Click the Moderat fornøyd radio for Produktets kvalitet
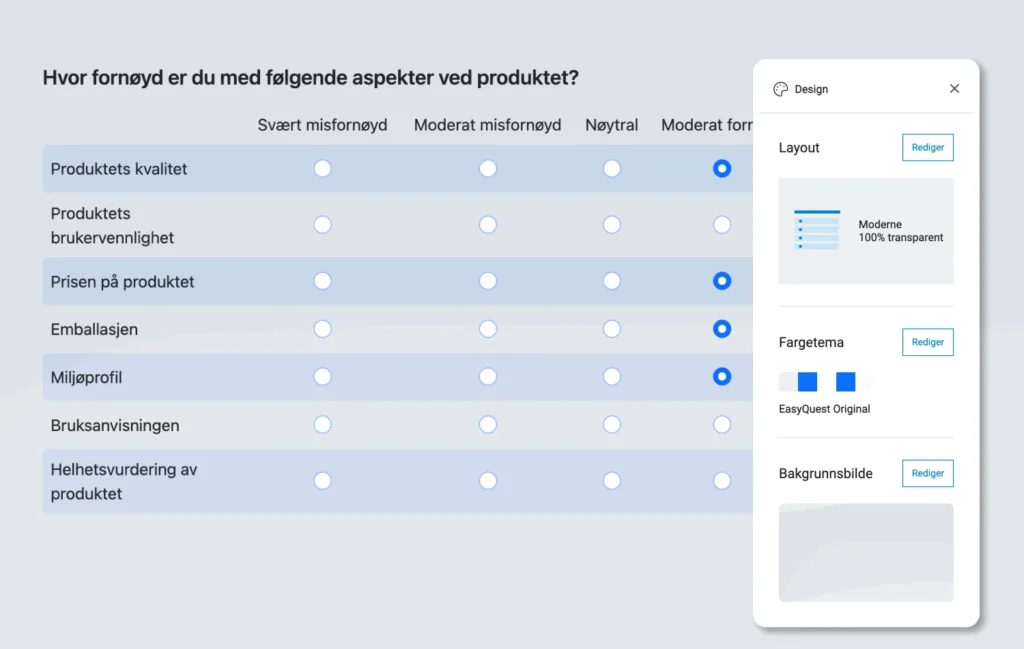 point(722,169)
